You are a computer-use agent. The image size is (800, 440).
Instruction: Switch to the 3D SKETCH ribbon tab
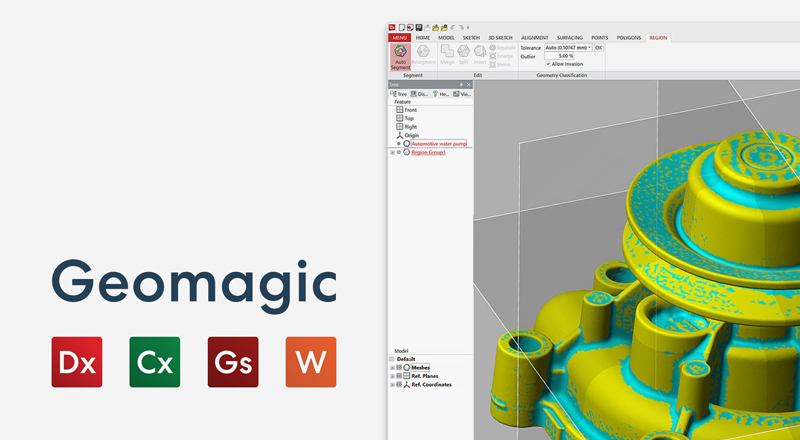coord(500,38)
